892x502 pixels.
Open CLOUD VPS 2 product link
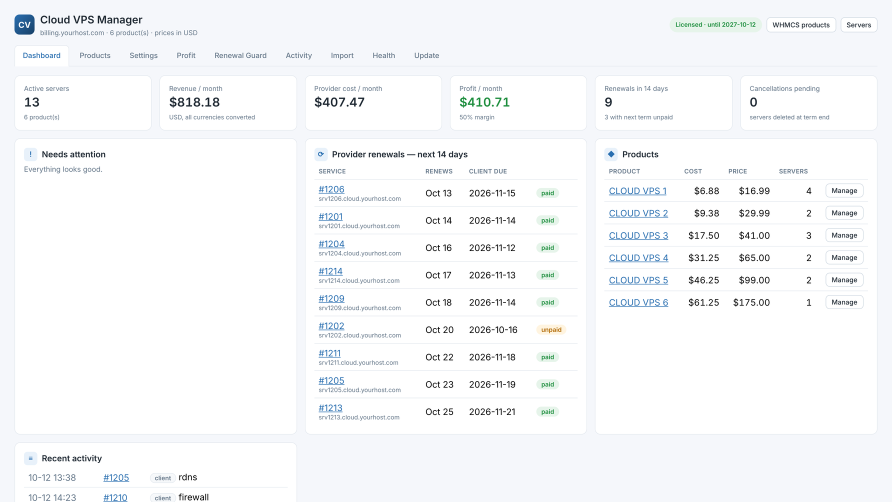[x=638, y=213]
